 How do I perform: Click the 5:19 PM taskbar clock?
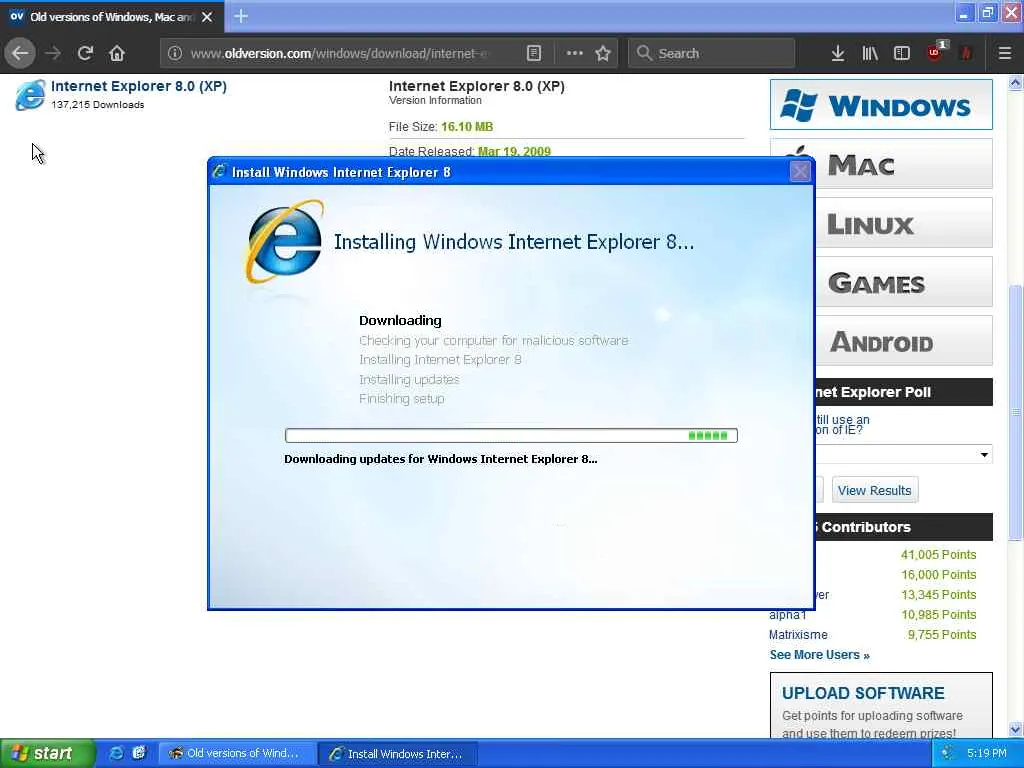click(x=987, y=754)
